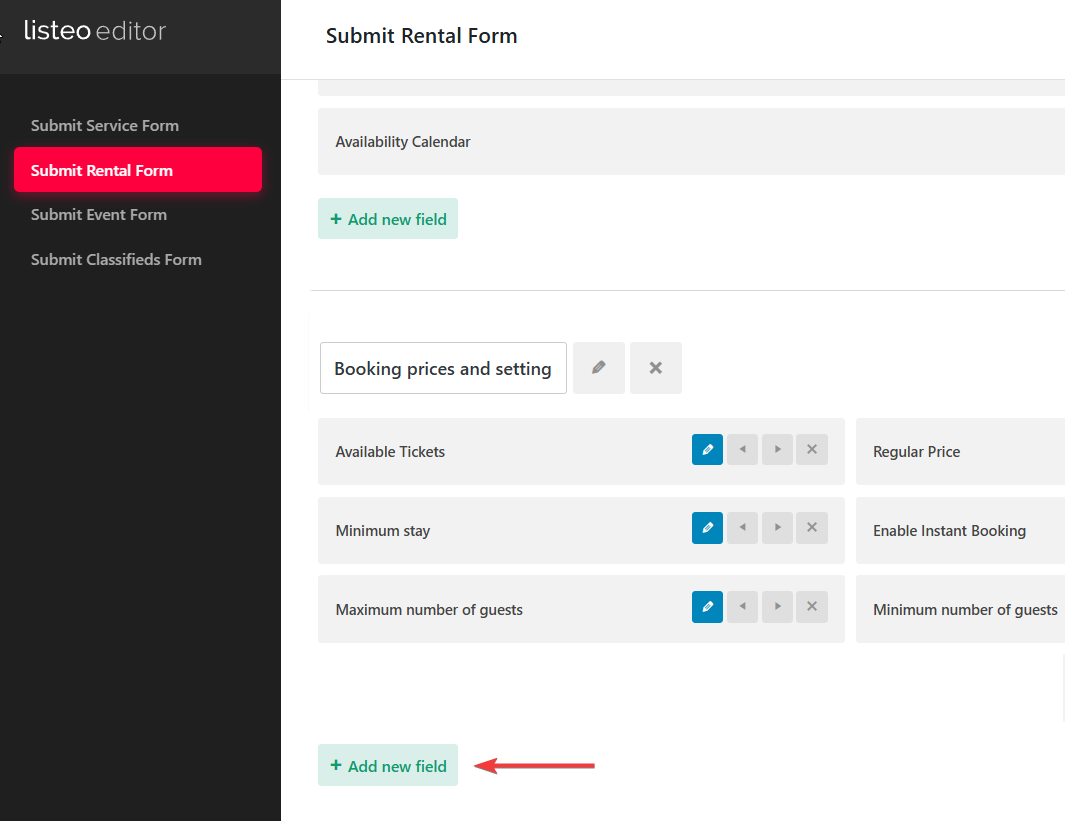The width and height of the screenshot is (1065, 821).
Task: Go to Submit Event Form
Action: 99,215
